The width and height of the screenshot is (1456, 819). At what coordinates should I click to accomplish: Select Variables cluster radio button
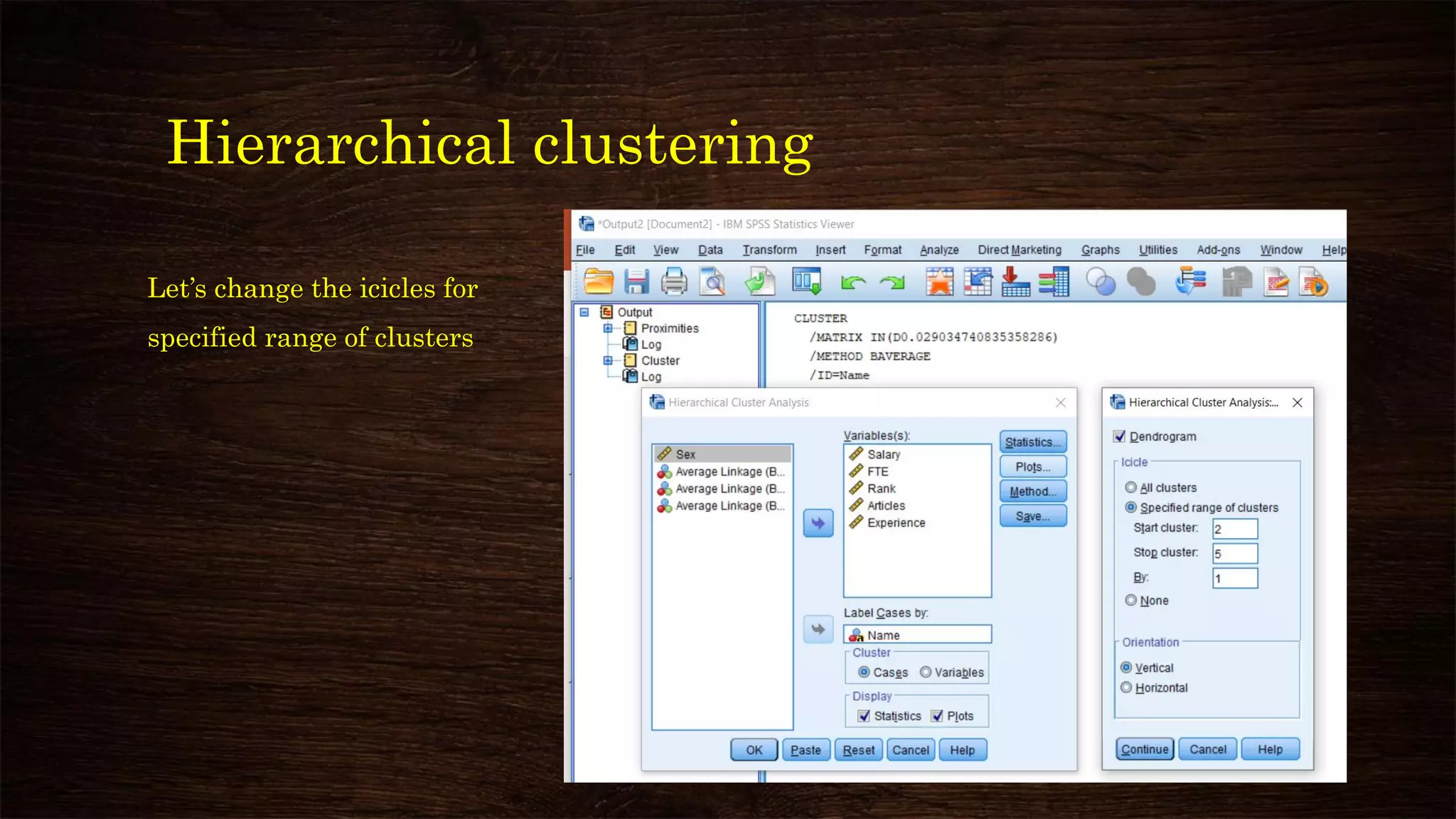[926, 672]
